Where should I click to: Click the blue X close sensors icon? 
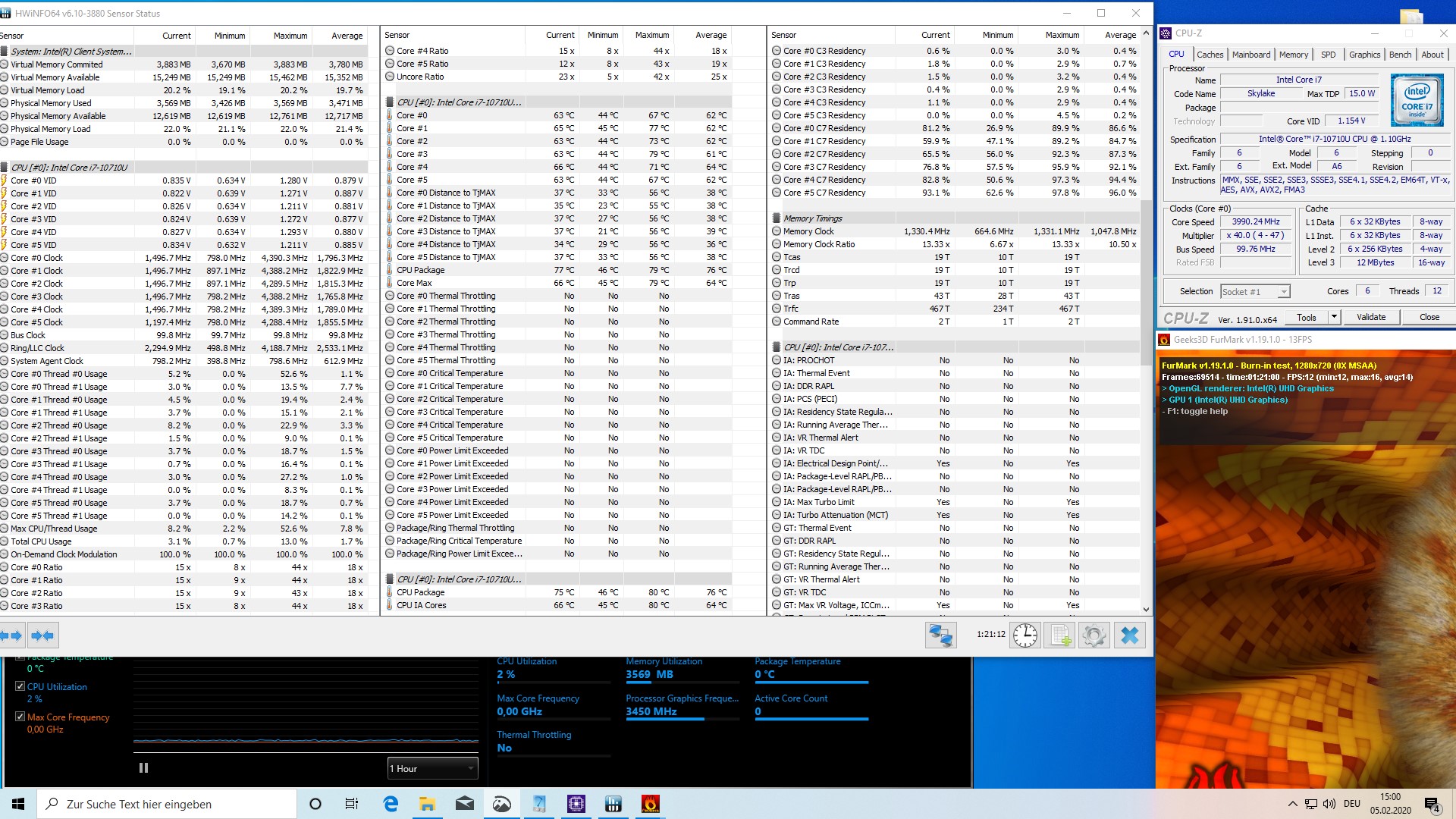point(1129,635)
